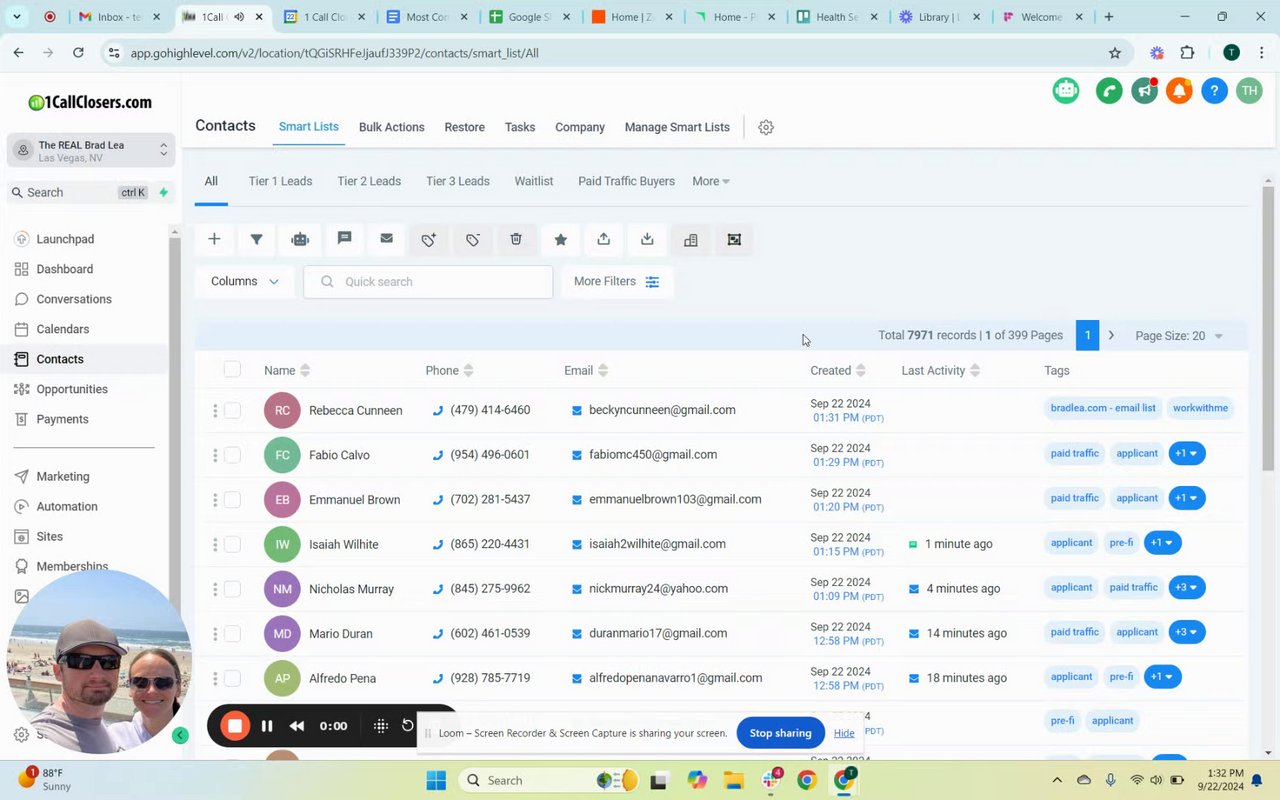Open the contact Rebecca Cunneen
The height and width of the screenshot is (800, 1280).
[356, 410]
